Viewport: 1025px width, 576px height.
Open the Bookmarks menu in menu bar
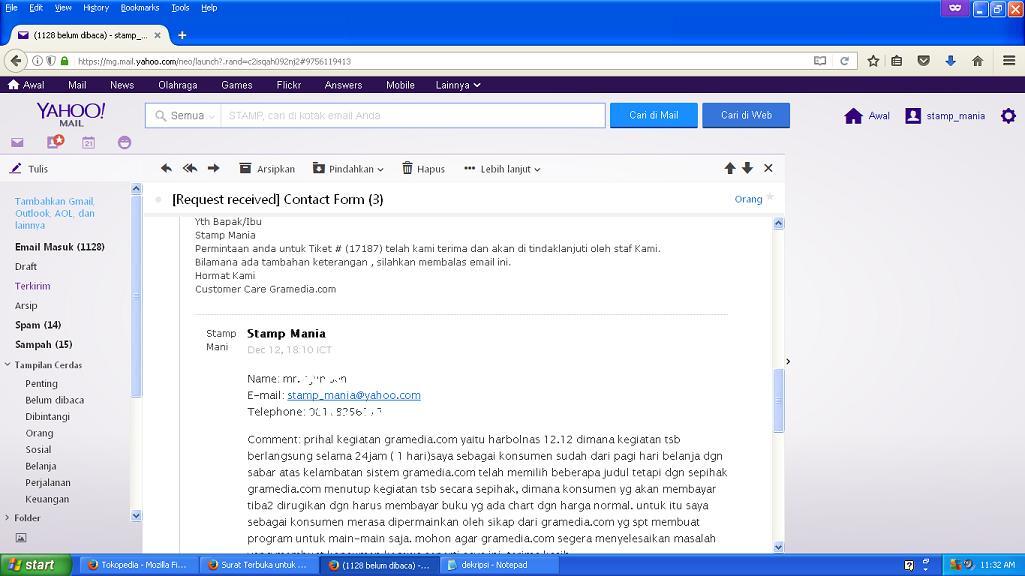[x=140, y=8]
